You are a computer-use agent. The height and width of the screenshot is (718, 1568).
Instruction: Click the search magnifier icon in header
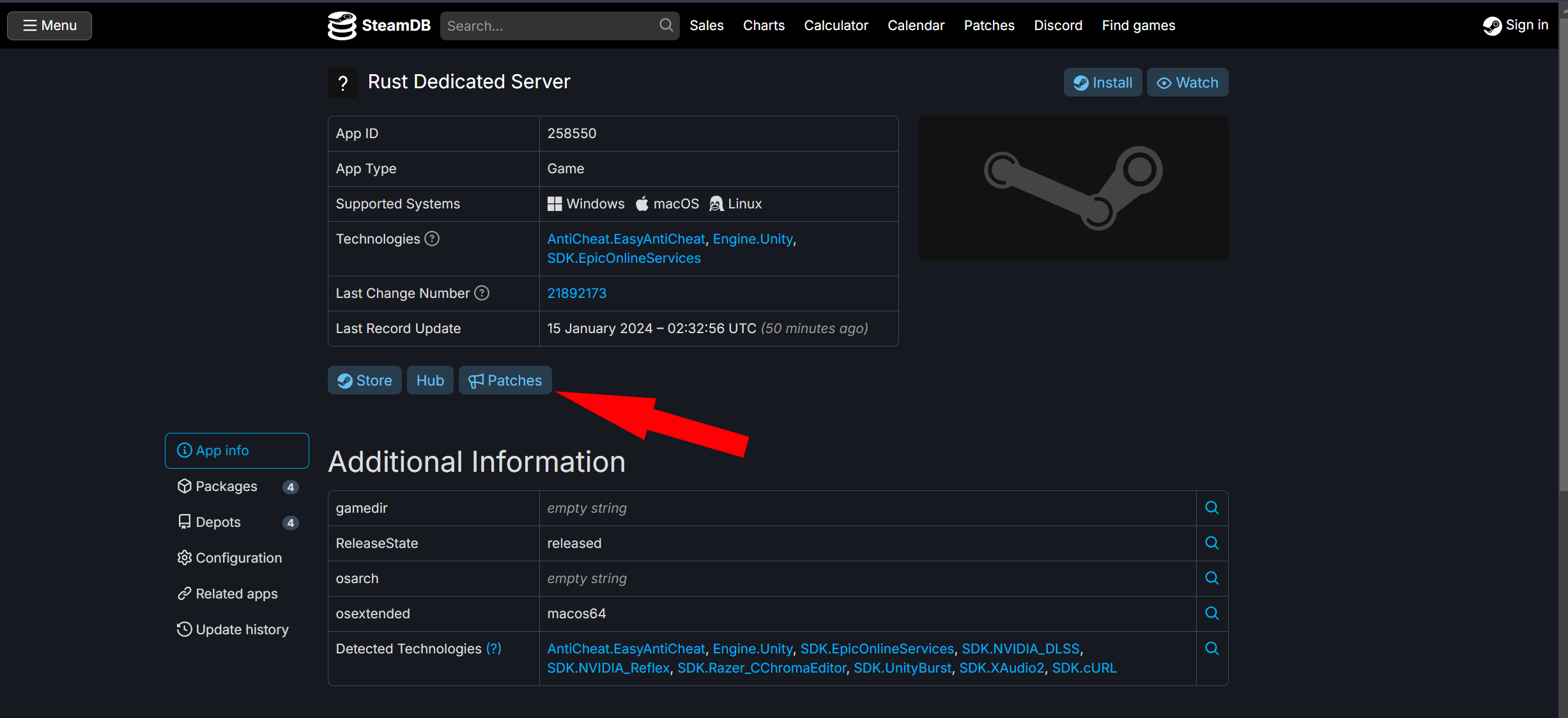click(666, 26)
